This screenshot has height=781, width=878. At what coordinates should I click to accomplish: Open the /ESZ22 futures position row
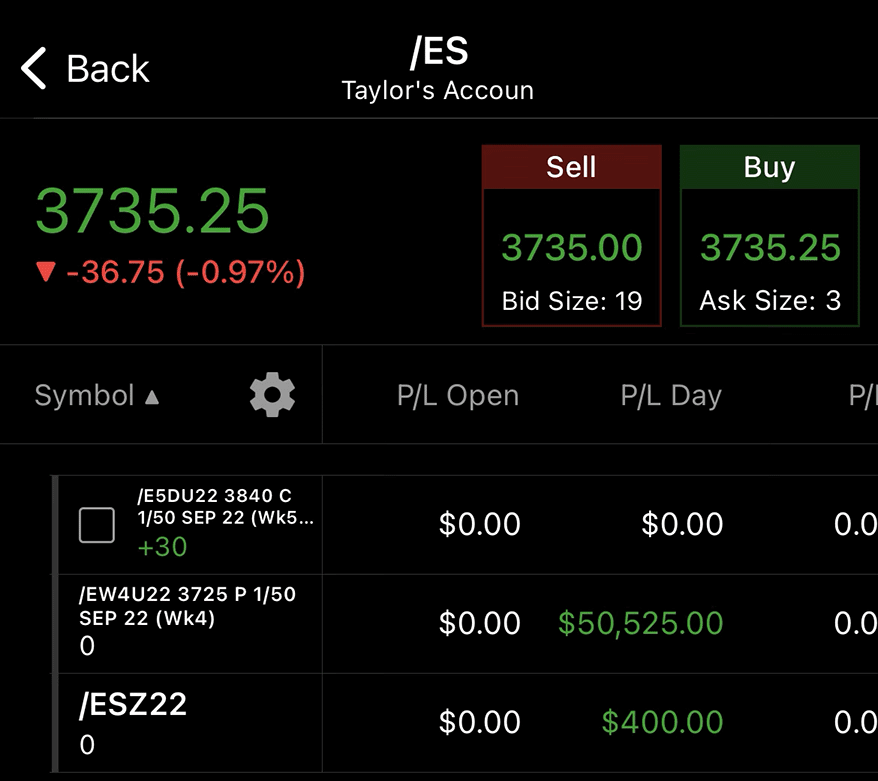133,705
